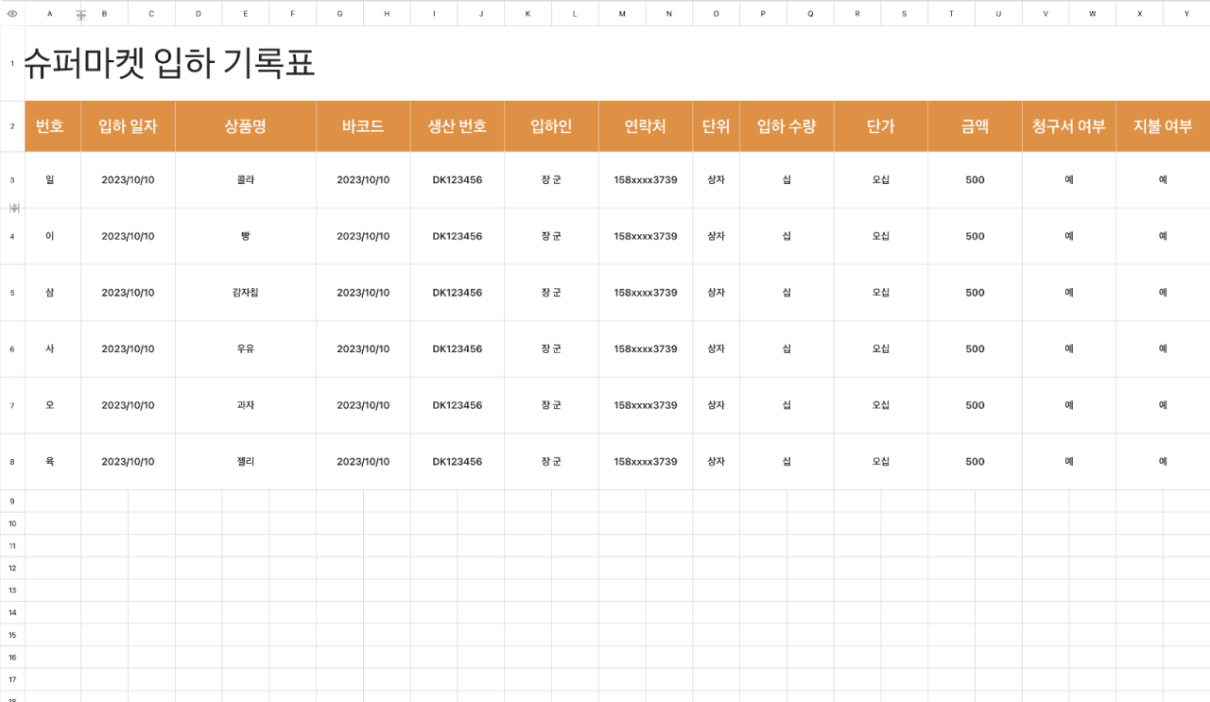Select column header K
The height and width of the screenshot is (702, 1210).
(528, 13)
